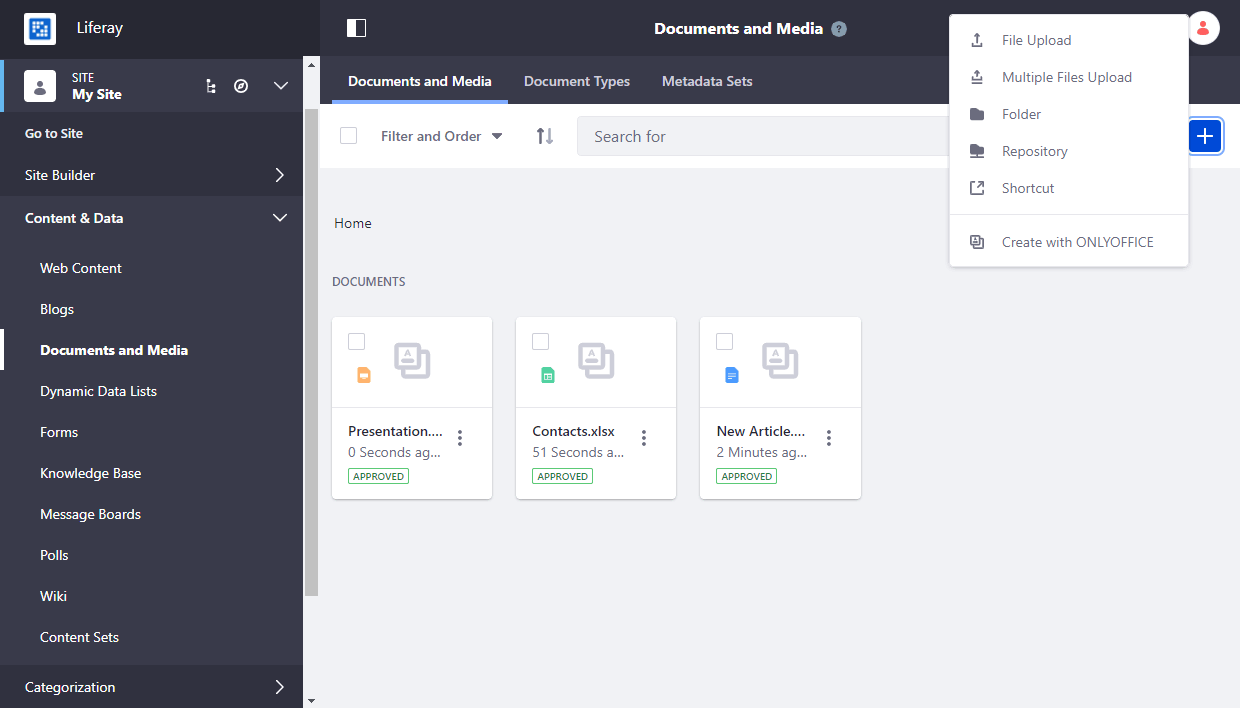Viewport: 1240px width, 708px height.
Task: Open the Web Content sidebar link
Action: pos(81,268)
